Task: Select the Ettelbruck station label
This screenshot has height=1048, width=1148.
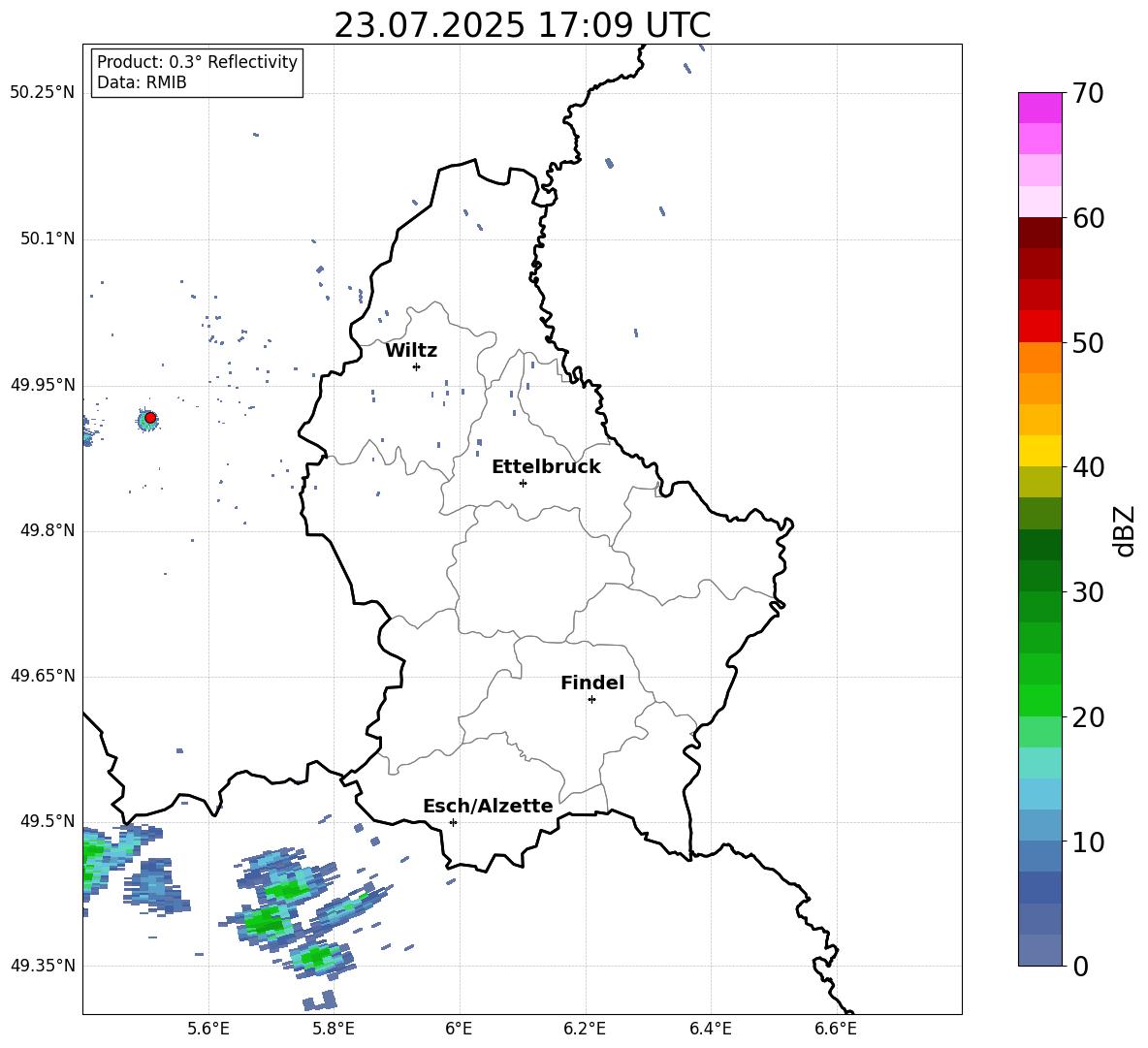Action: coord(546,467)
